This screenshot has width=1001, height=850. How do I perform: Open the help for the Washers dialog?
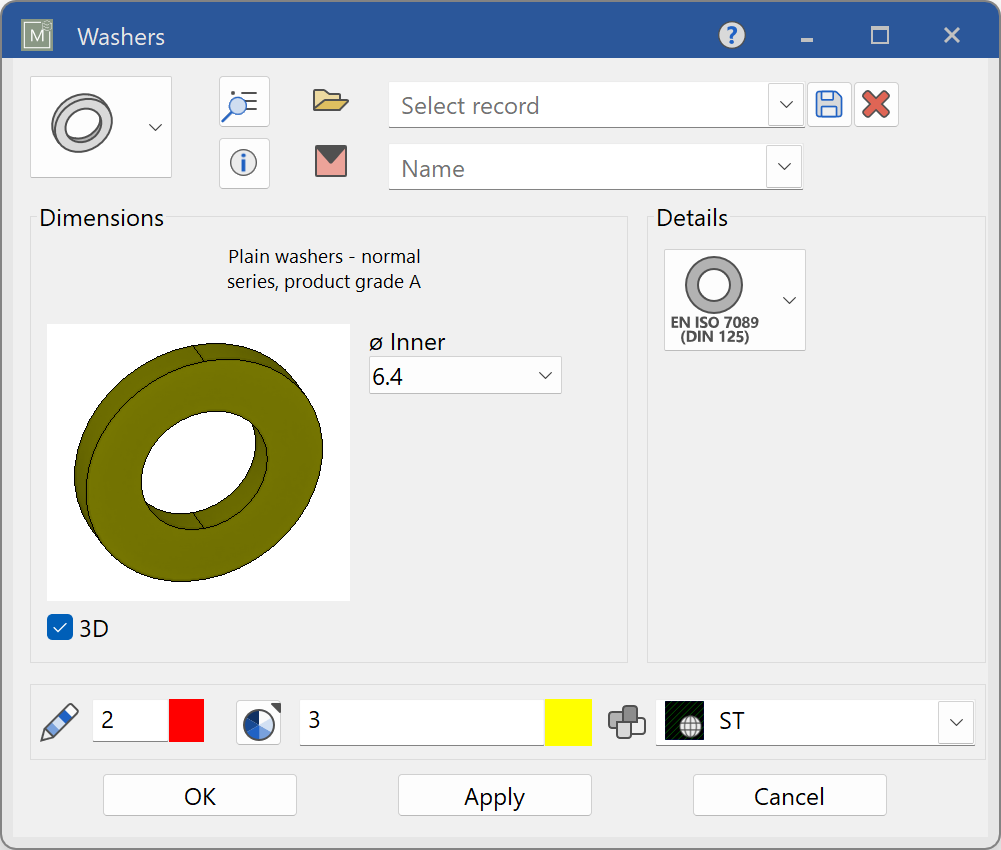click(x=731, y=35)
